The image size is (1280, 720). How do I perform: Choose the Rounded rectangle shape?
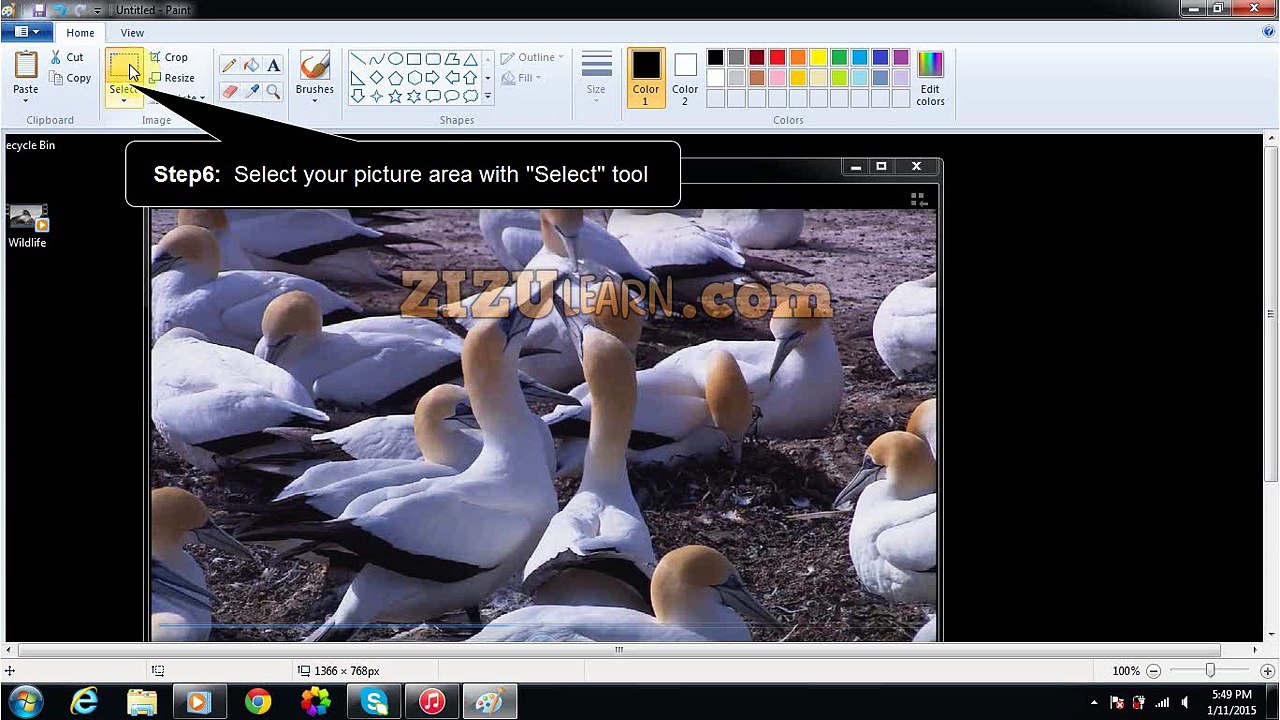[433, 59]
